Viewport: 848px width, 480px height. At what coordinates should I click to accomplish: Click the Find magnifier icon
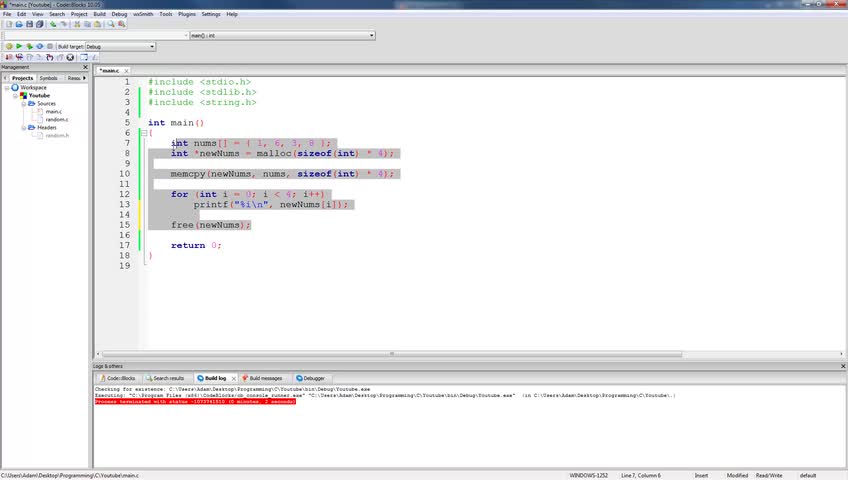click(x=111, y=24)
